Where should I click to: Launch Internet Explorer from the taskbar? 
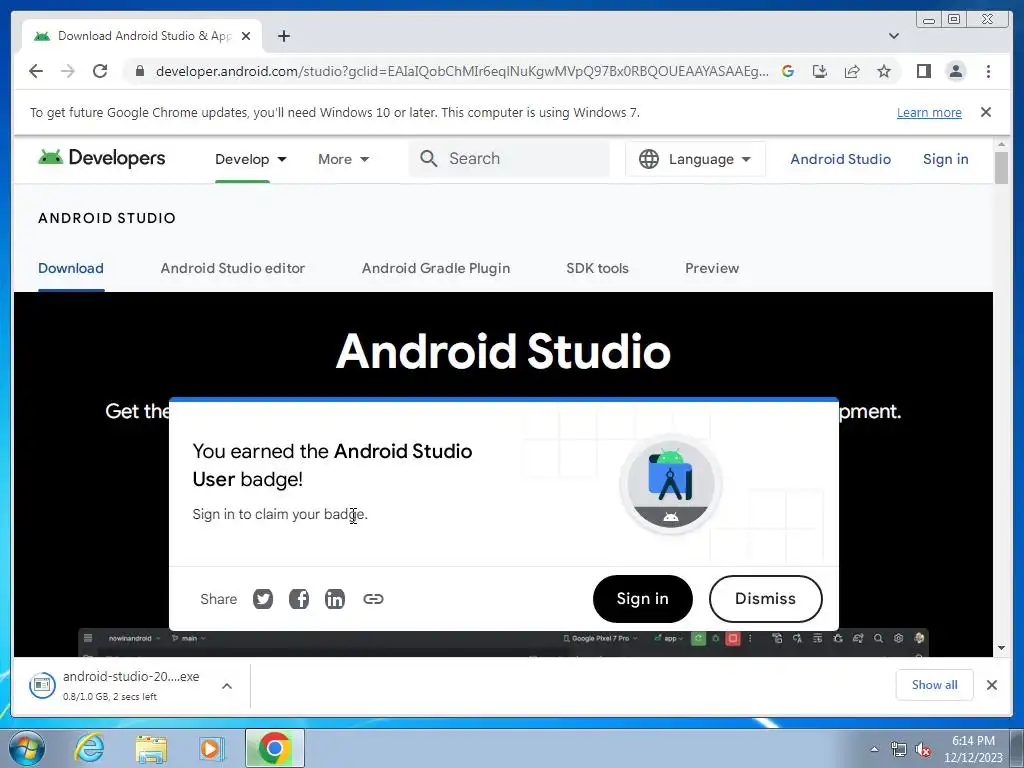(x=89, y=748)
